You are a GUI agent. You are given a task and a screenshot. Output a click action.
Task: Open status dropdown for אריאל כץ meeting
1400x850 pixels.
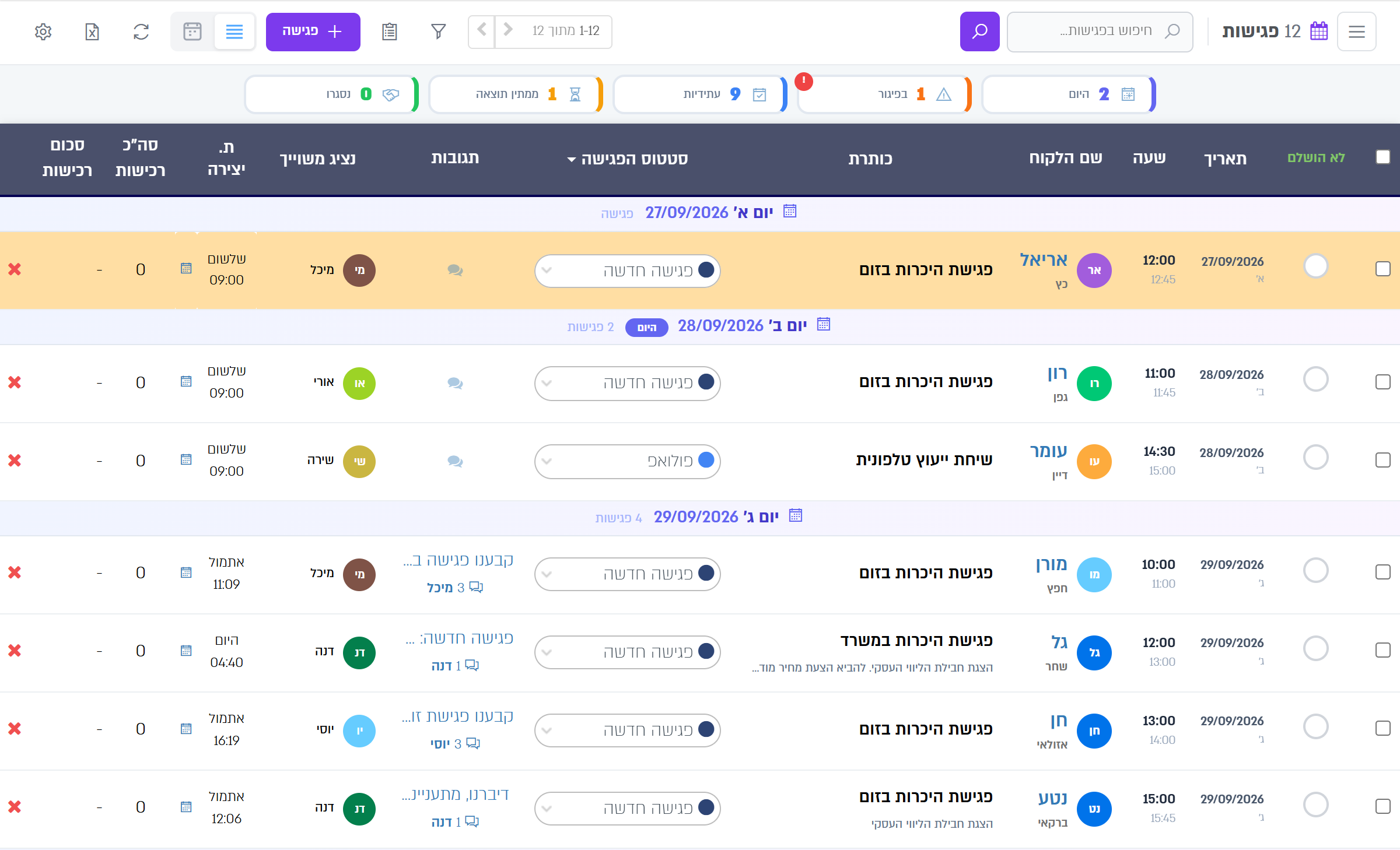628,271
